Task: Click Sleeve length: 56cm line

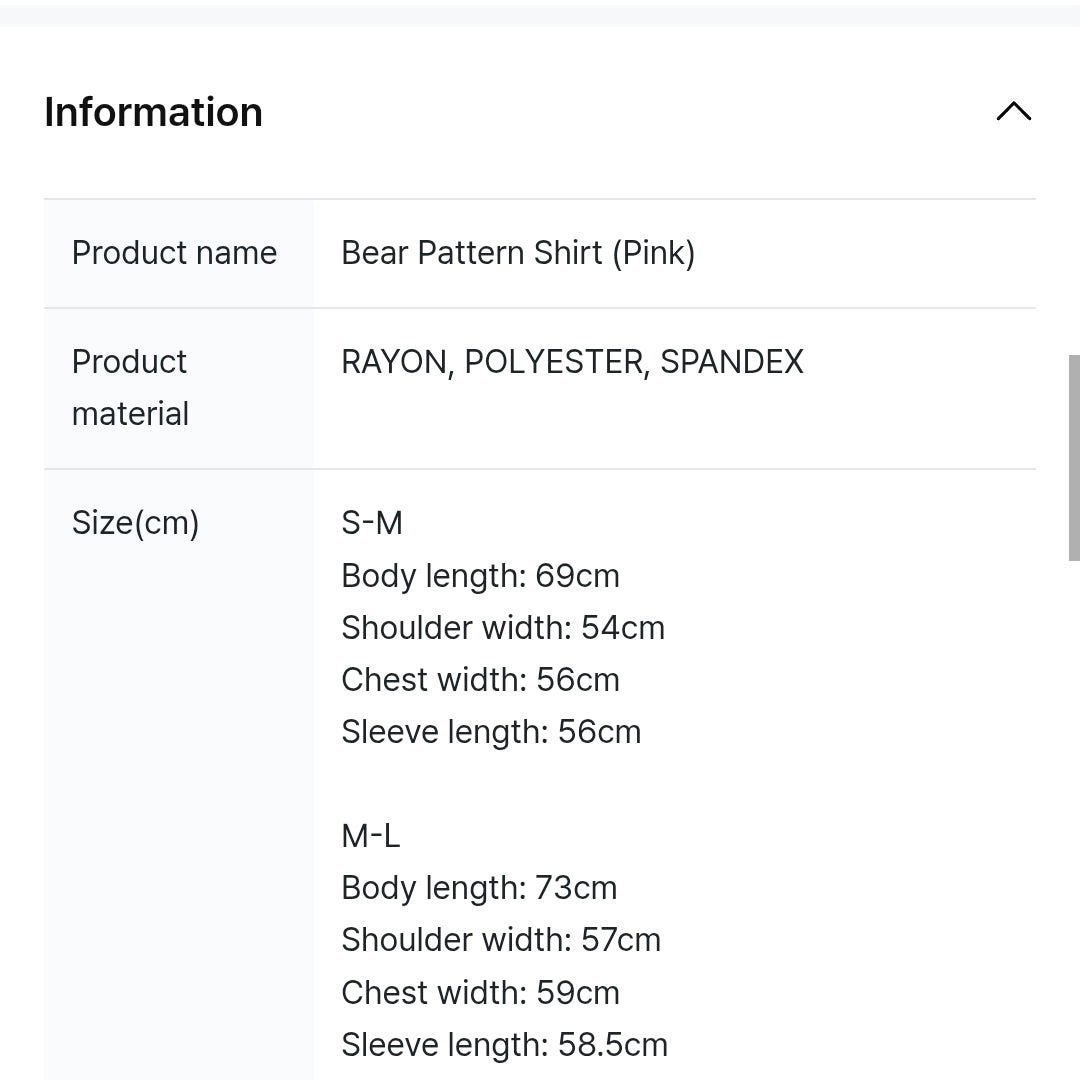Action: tap(491, 732)
